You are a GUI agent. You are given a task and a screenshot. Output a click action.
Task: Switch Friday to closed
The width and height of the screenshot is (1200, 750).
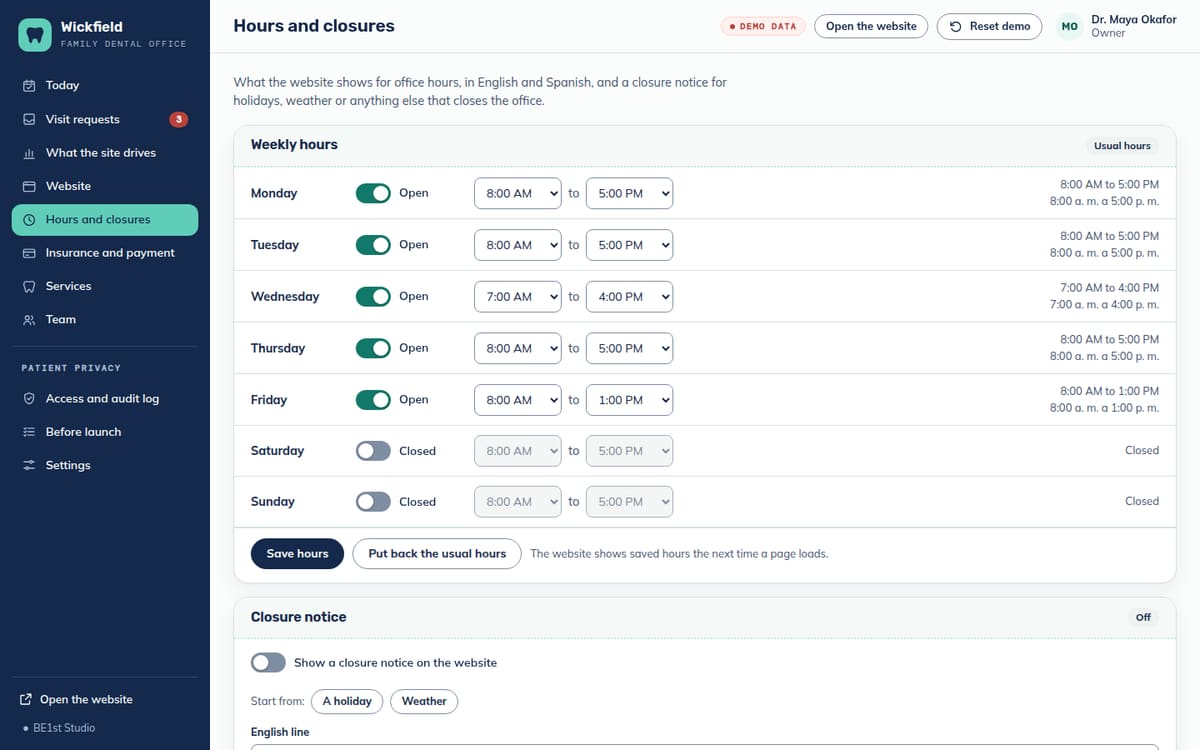pyautogui.click(x=373, y=400)
